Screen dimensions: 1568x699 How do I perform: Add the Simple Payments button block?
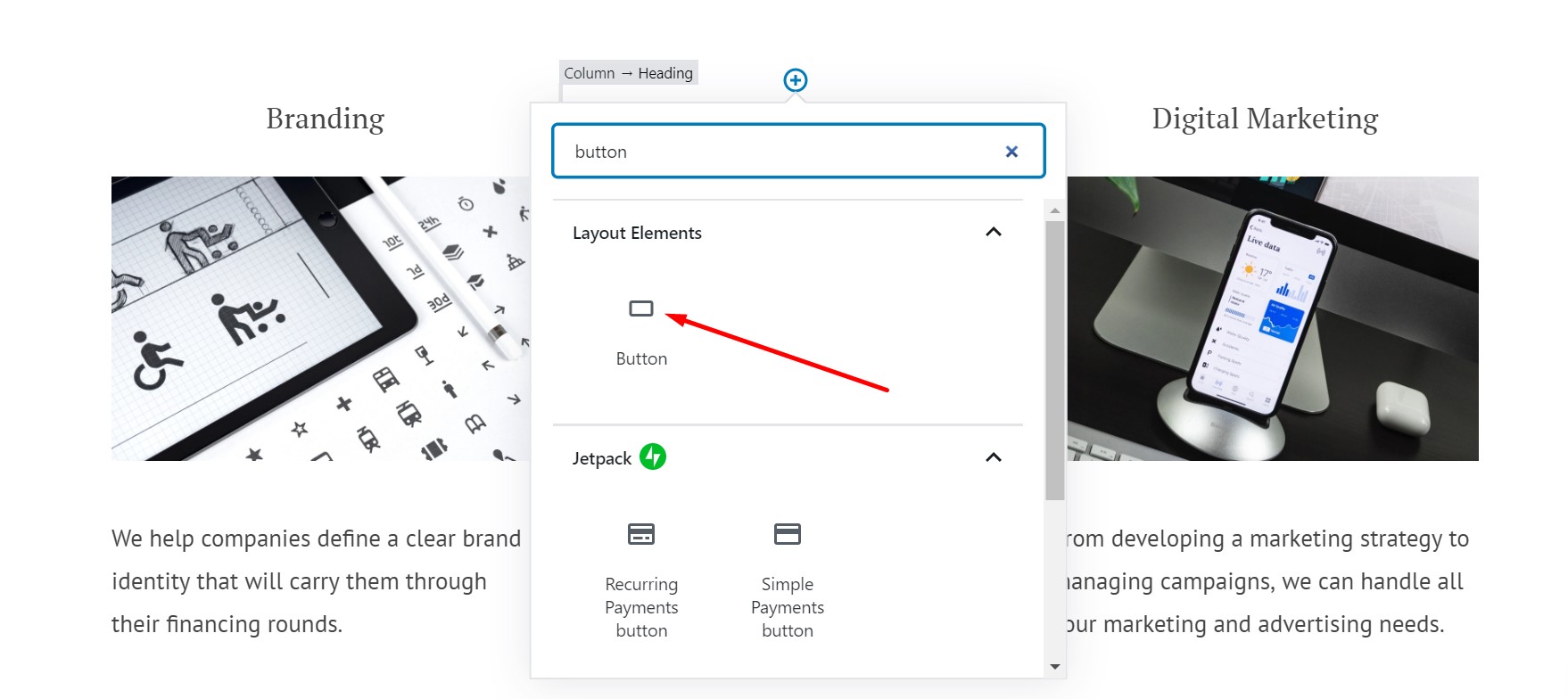[x=788, y=580]
